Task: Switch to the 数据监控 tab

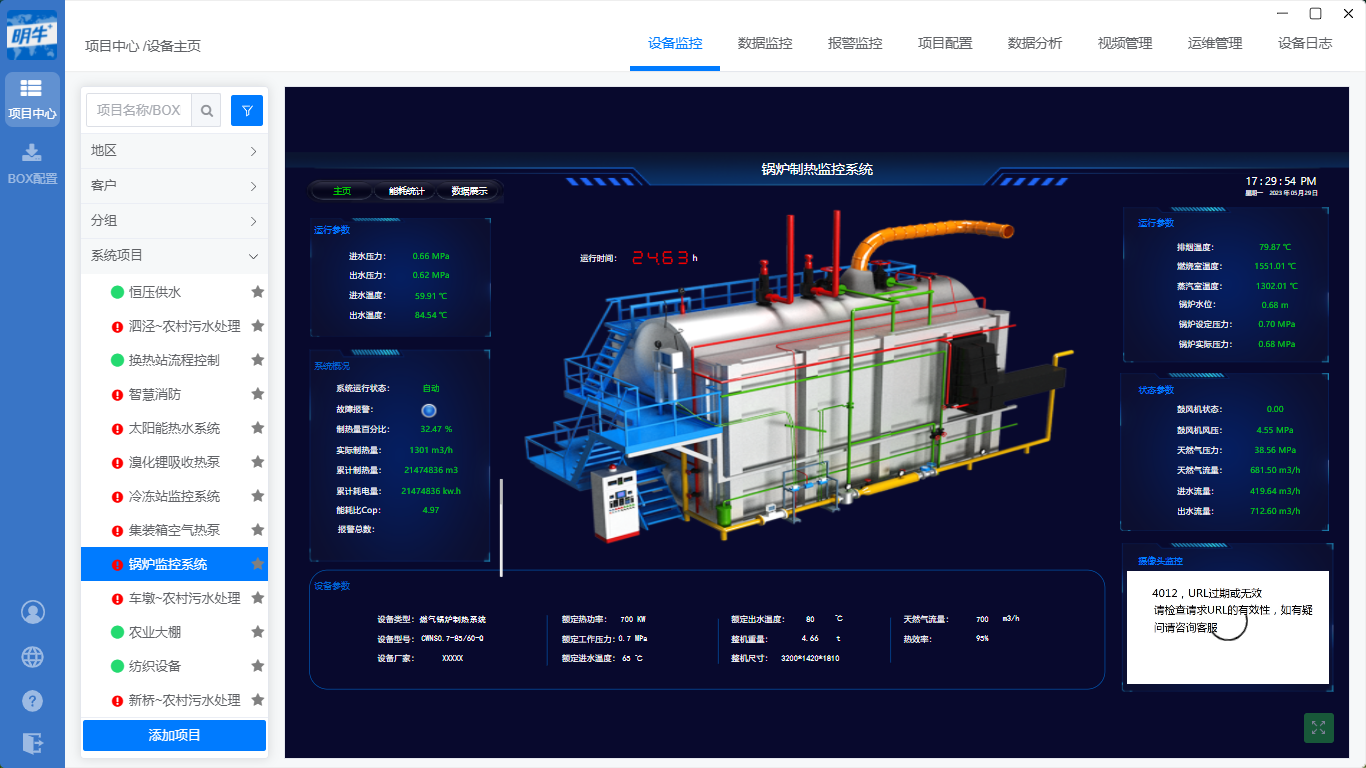Action: point(765,43)
